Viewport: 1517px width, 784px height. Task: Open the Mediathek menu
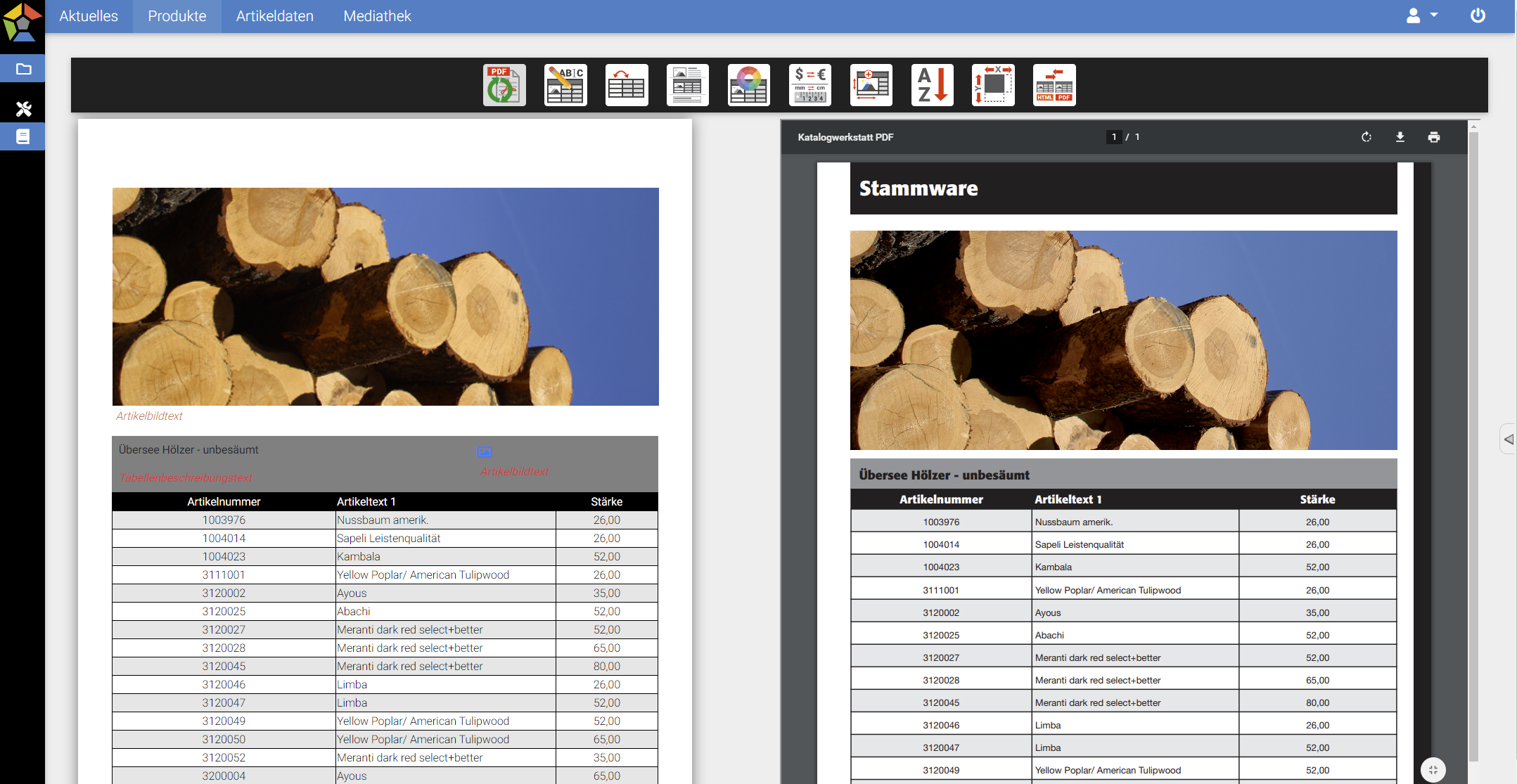377,16
